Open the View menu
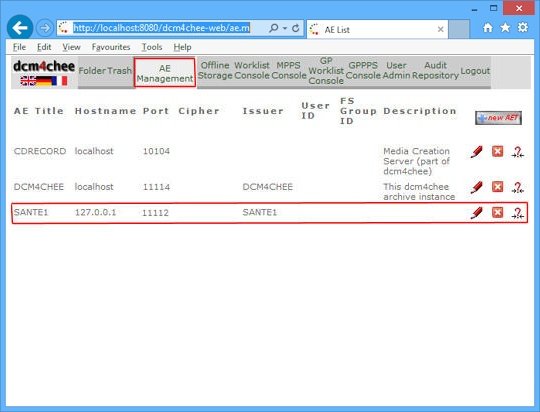Screen dimensions: 540x412 pos(71,47)
